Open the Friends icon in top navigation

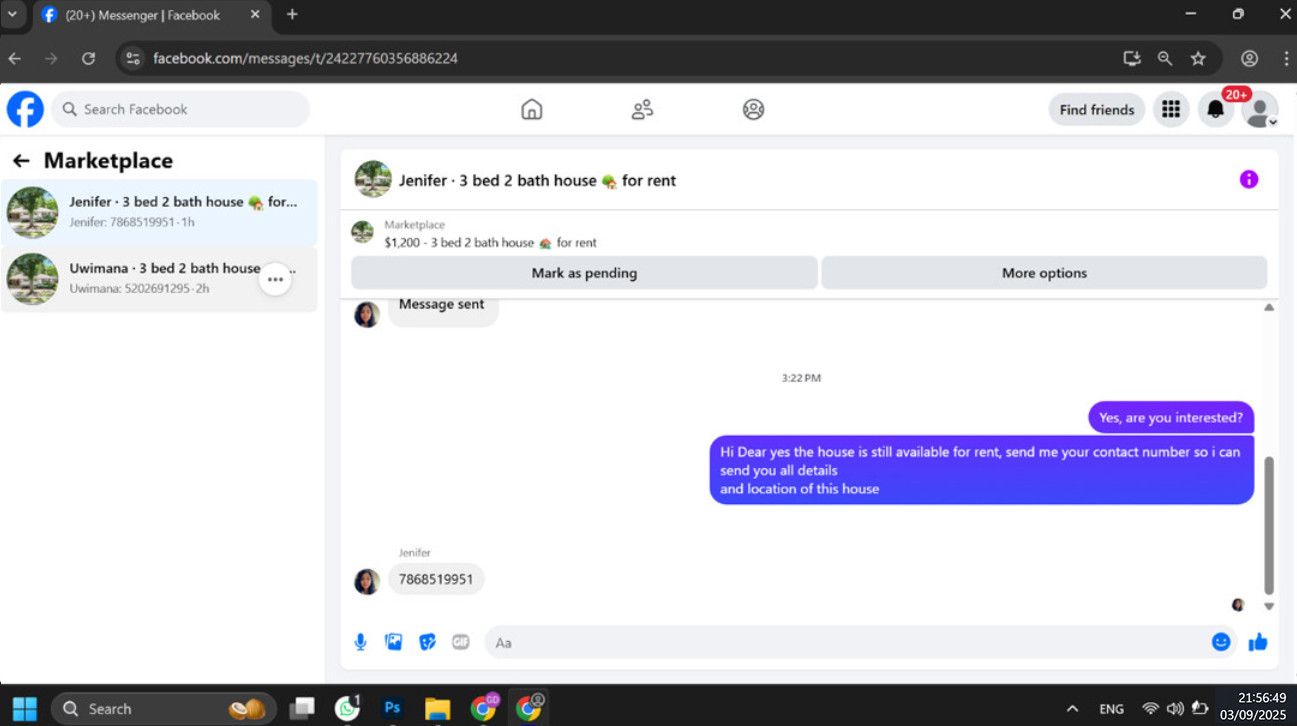642,109
